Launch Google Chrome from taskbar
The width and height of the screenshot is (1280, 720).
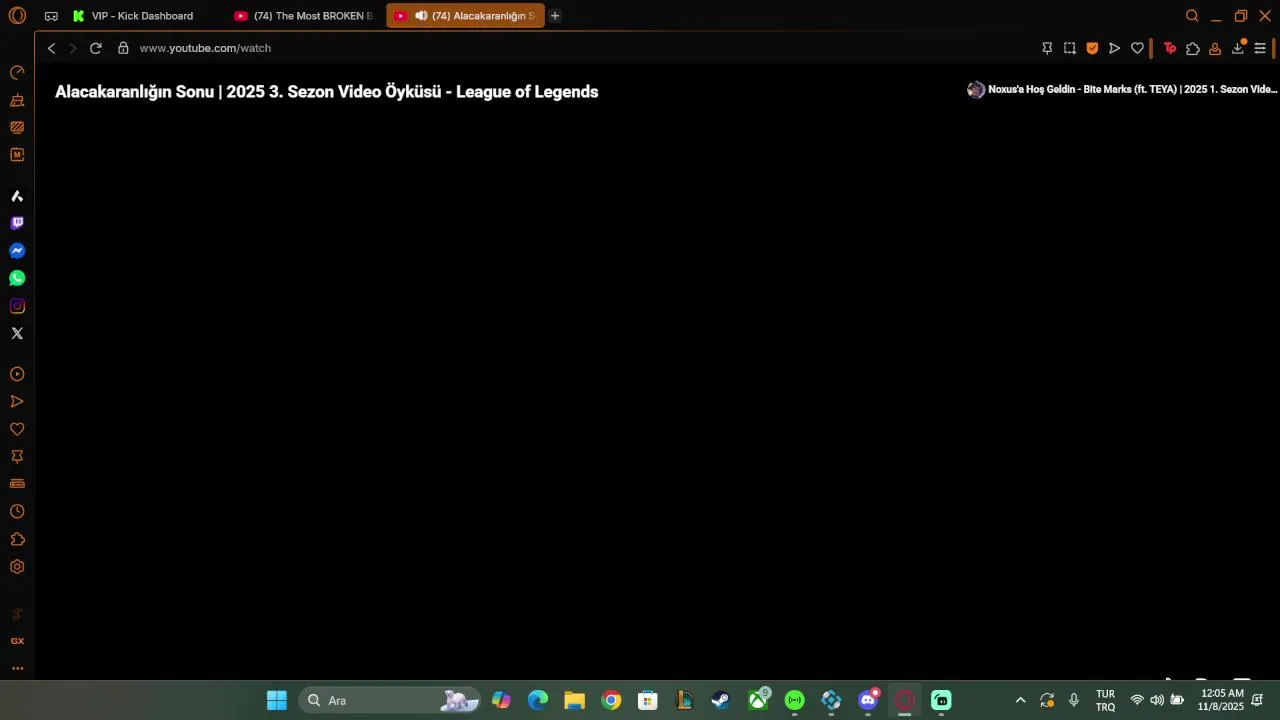pos(611,700)
